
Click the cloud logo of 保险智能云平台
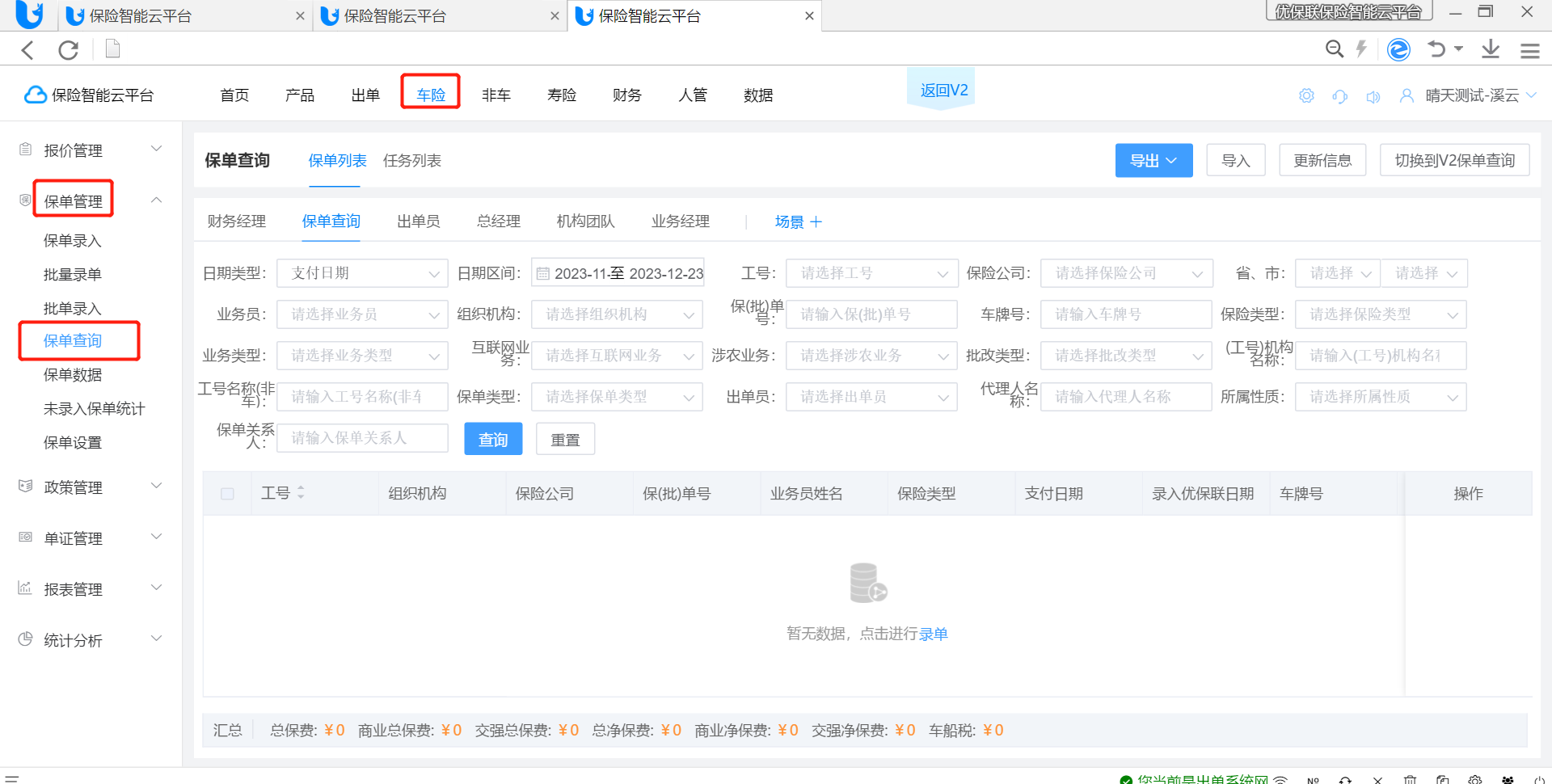(35, 95)
